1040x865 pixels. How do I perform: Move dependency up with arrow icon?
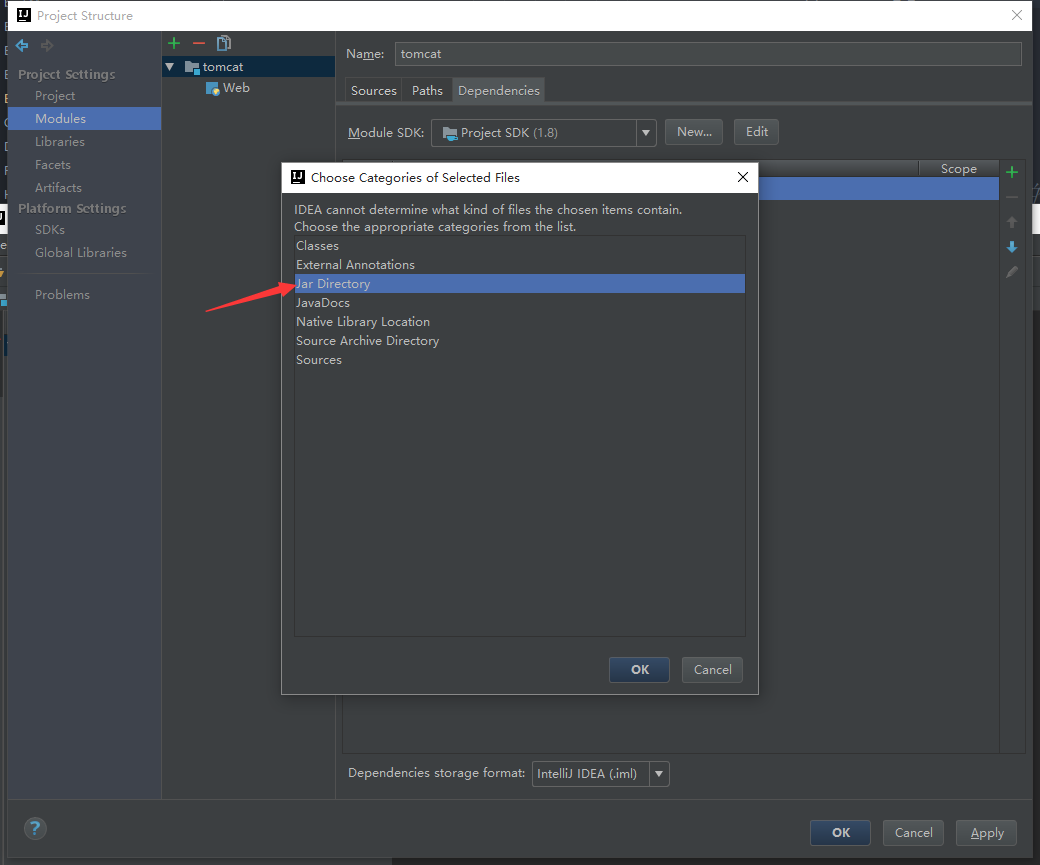click(1011, 222)
